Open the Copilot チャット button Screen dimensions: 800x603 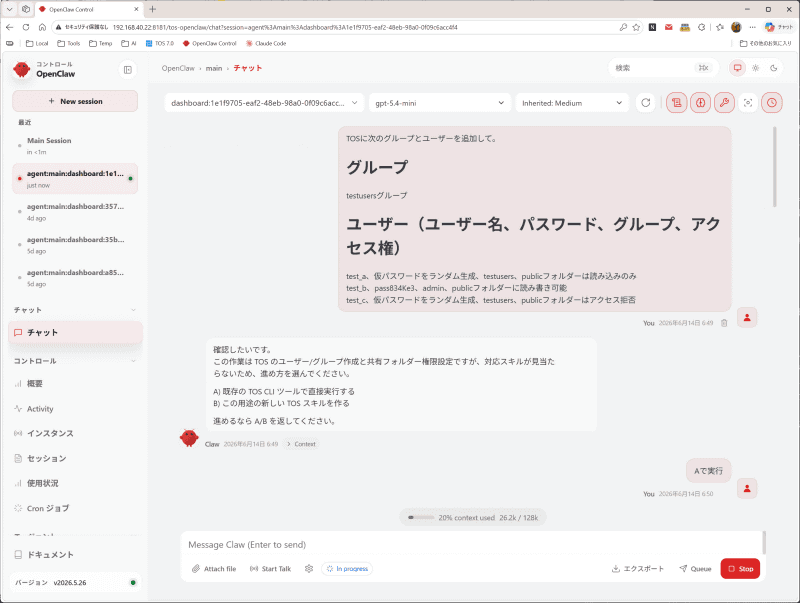(779, 27)
